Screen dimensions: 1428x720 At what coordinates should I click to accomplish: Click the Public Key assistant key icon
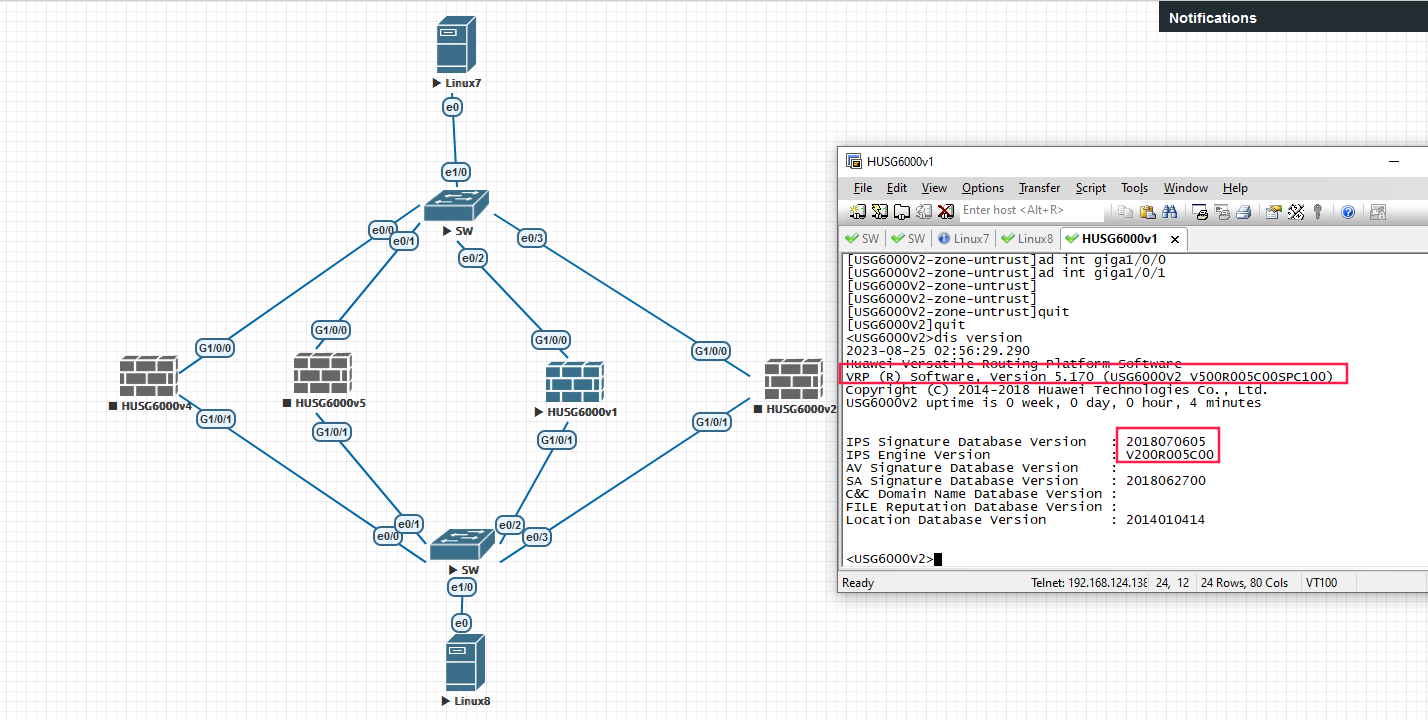pos(1318,211)
